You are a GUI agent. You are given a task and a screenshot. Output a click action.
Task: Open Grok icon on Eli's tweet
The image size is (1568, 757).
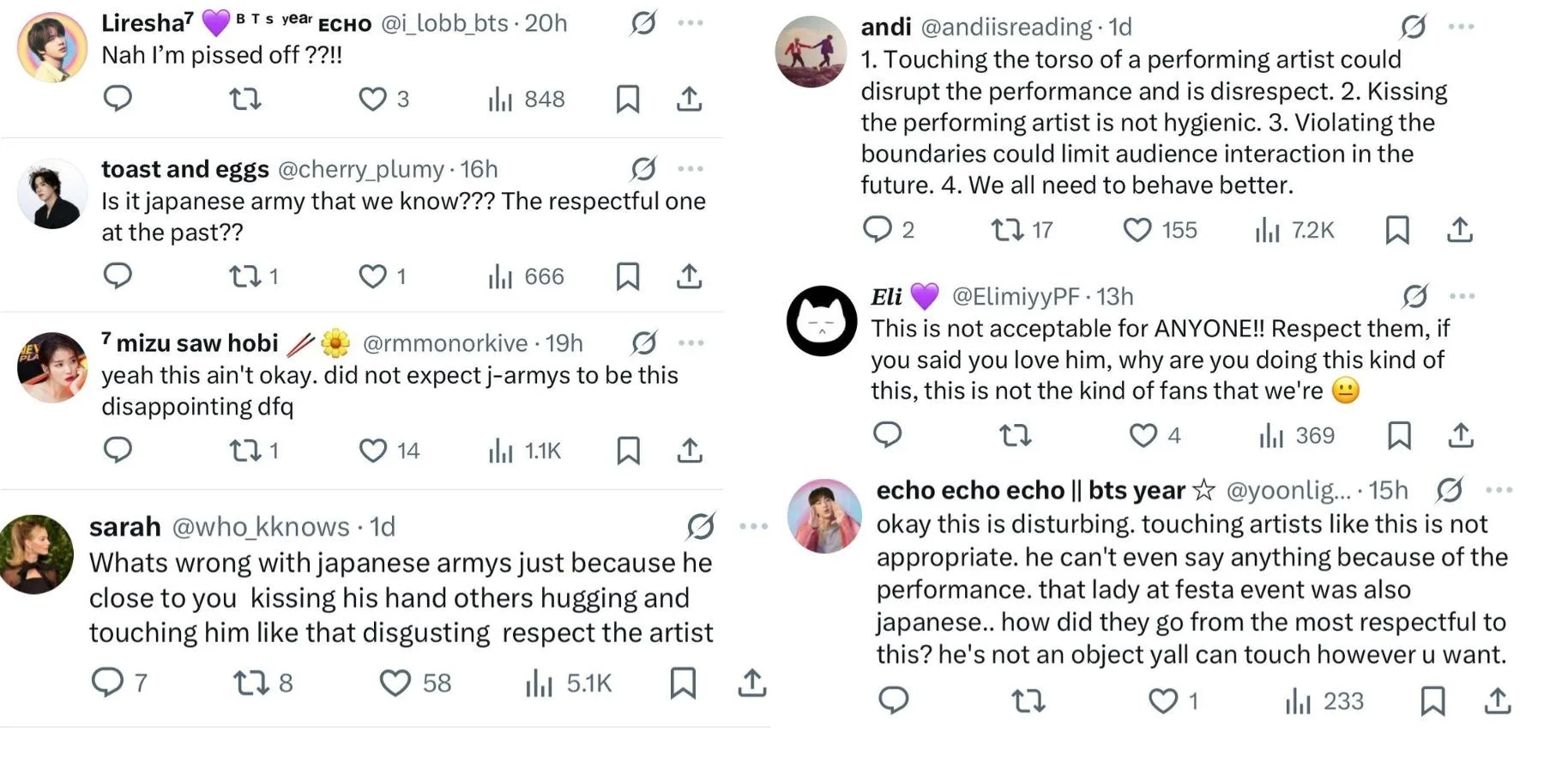[x=1414, y=297]
